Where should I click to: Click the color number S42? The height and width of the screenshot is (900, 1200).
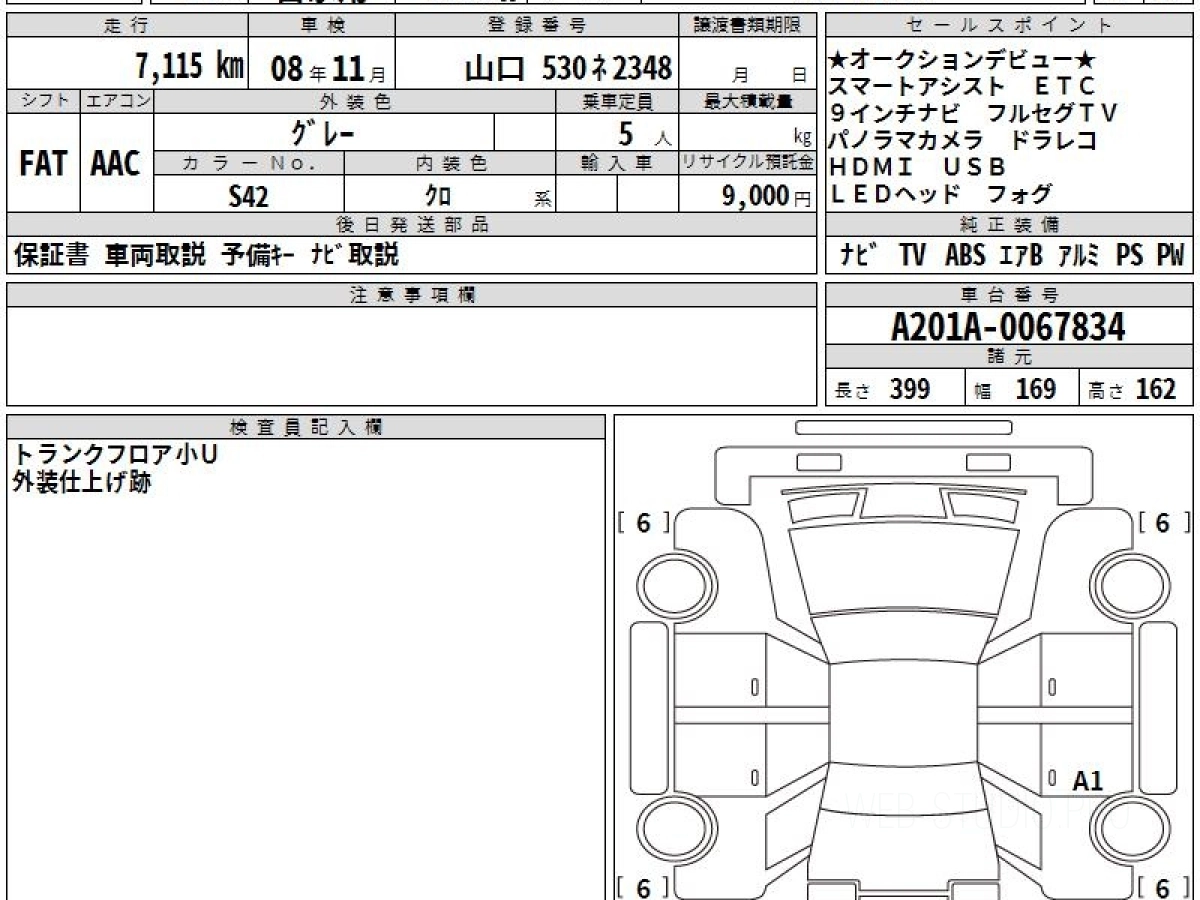tap(249, 196)
